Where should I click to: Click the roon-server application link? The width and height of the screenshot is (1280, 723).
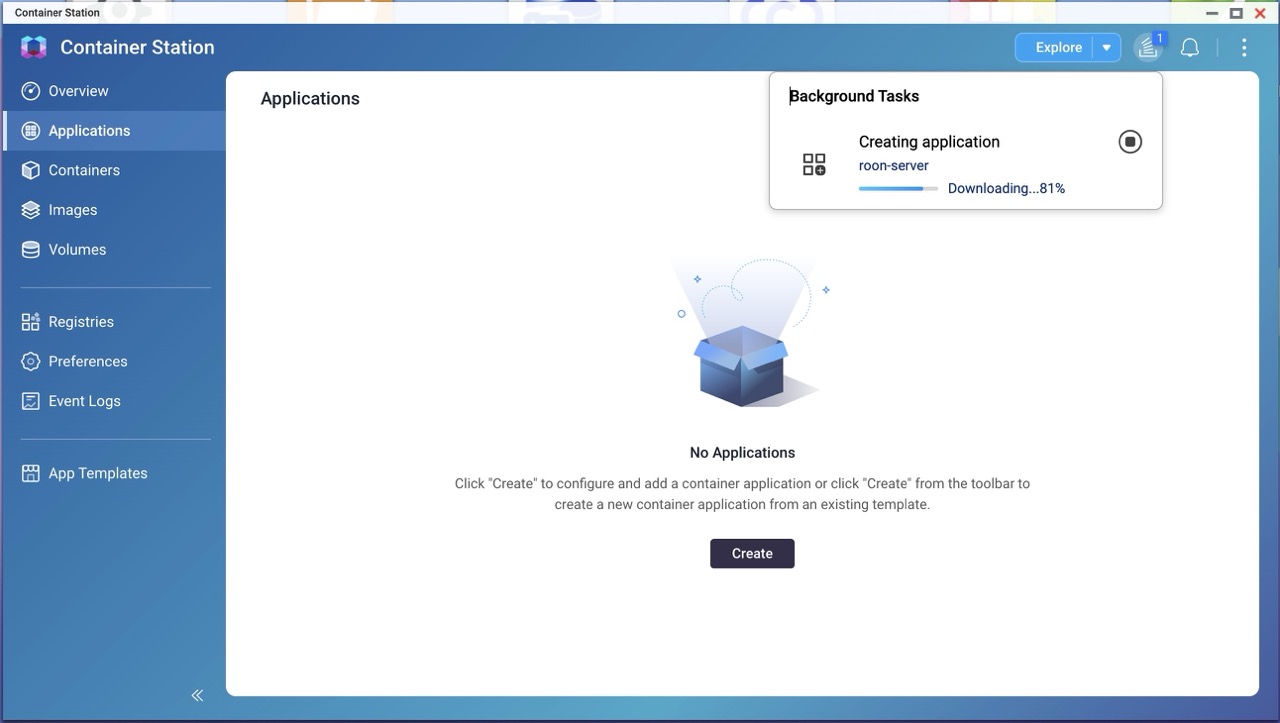[893, 166]
